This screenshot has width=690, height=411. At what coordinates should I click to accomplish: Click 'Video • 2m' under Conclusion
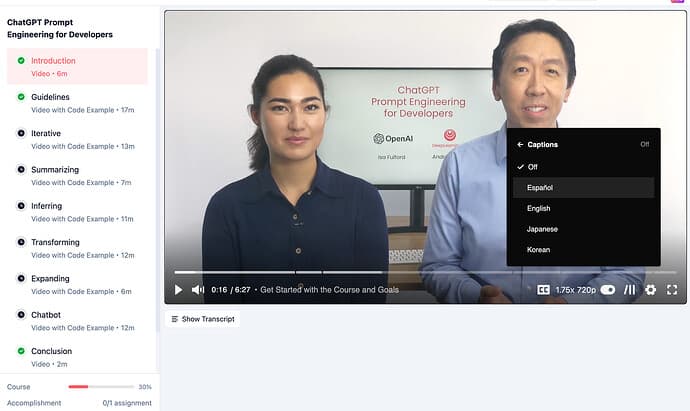coord(49,364)
